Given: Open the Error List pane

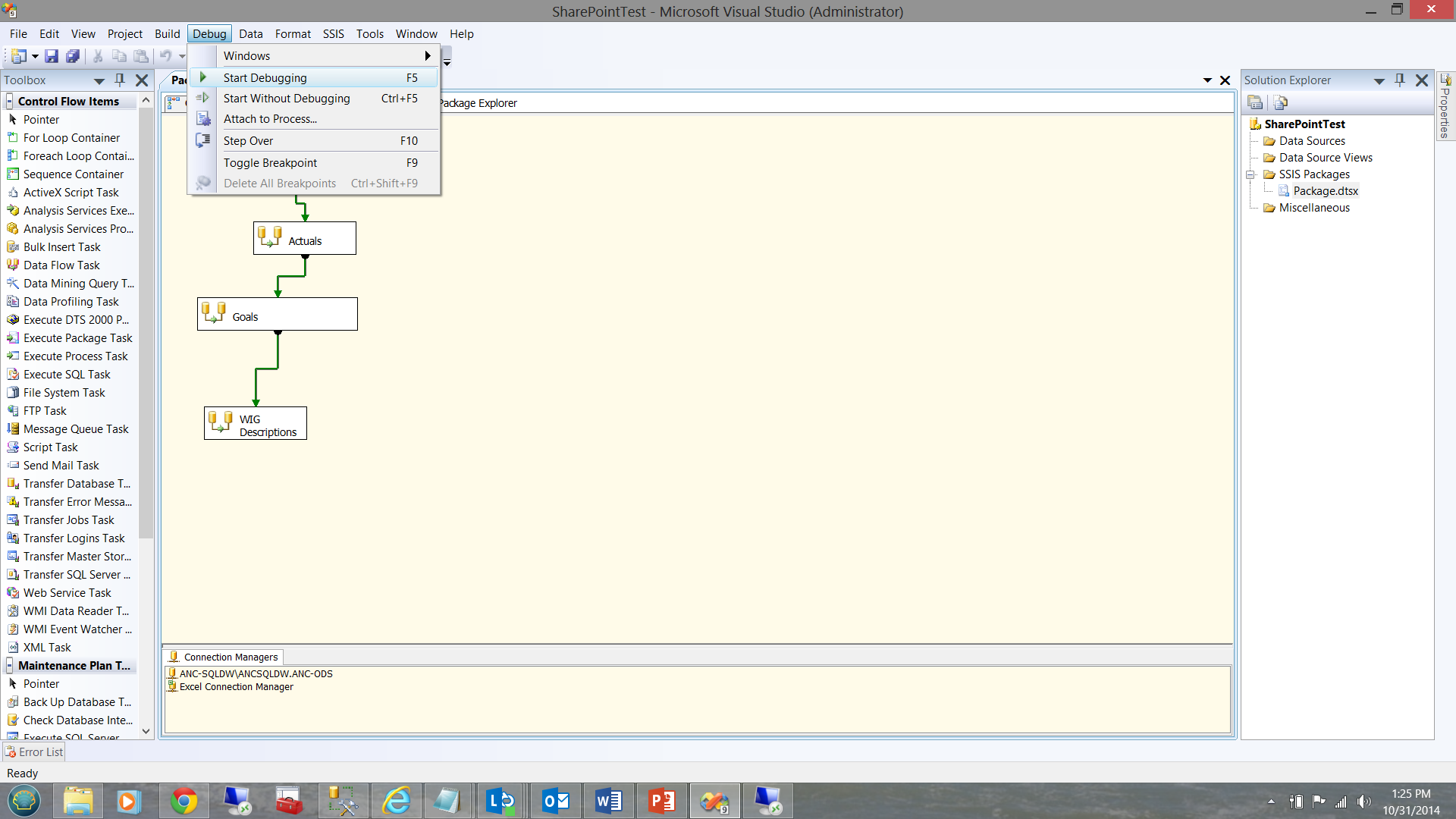Looking at the screenshot, I should point(34,752).
